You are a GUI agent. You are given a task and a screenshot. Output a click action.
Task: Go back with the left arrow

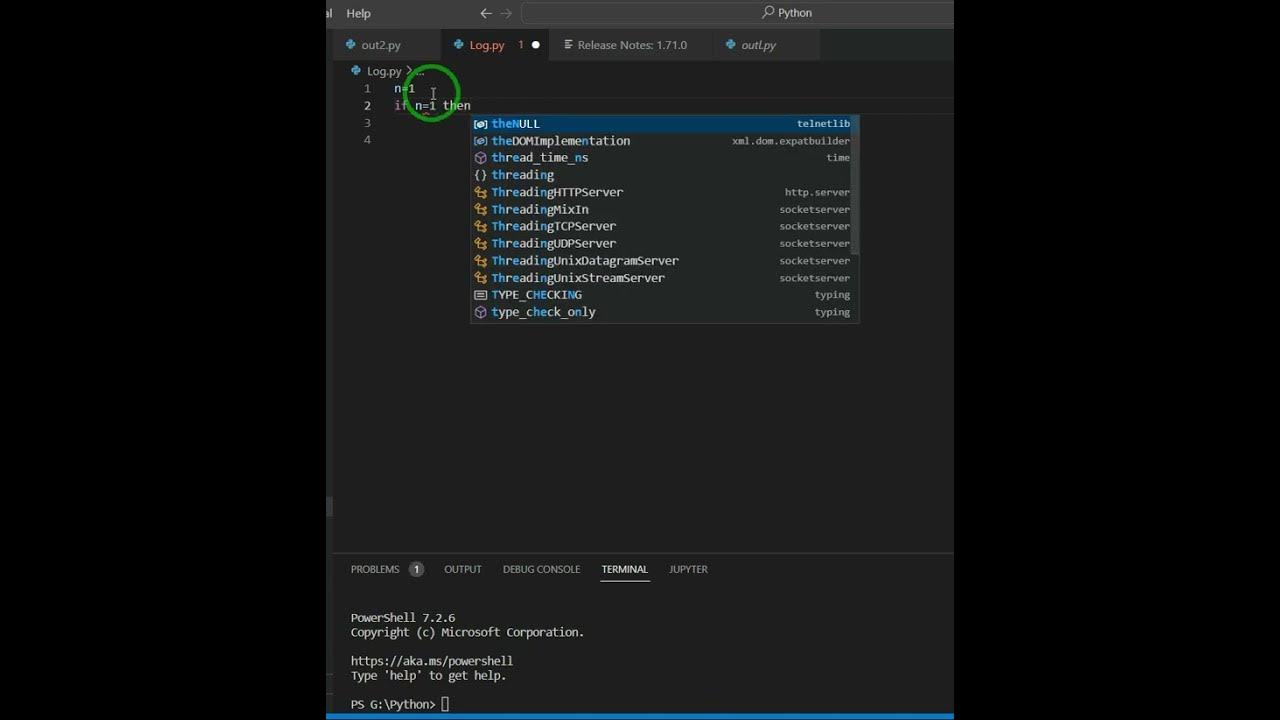tap(486, 13)
